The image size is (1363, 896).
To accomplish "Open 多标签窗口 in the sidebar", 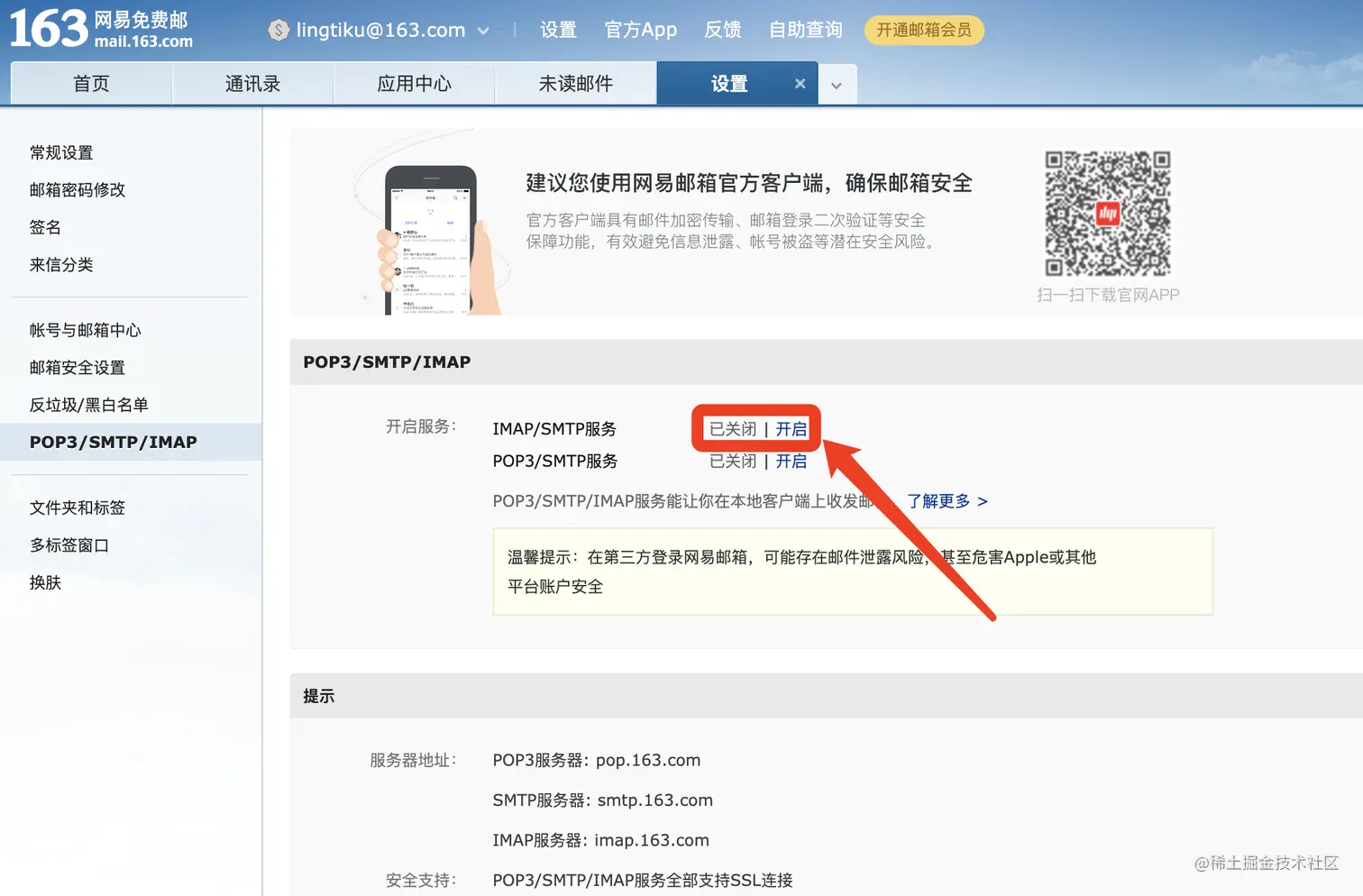I will [x=69, y=545].
